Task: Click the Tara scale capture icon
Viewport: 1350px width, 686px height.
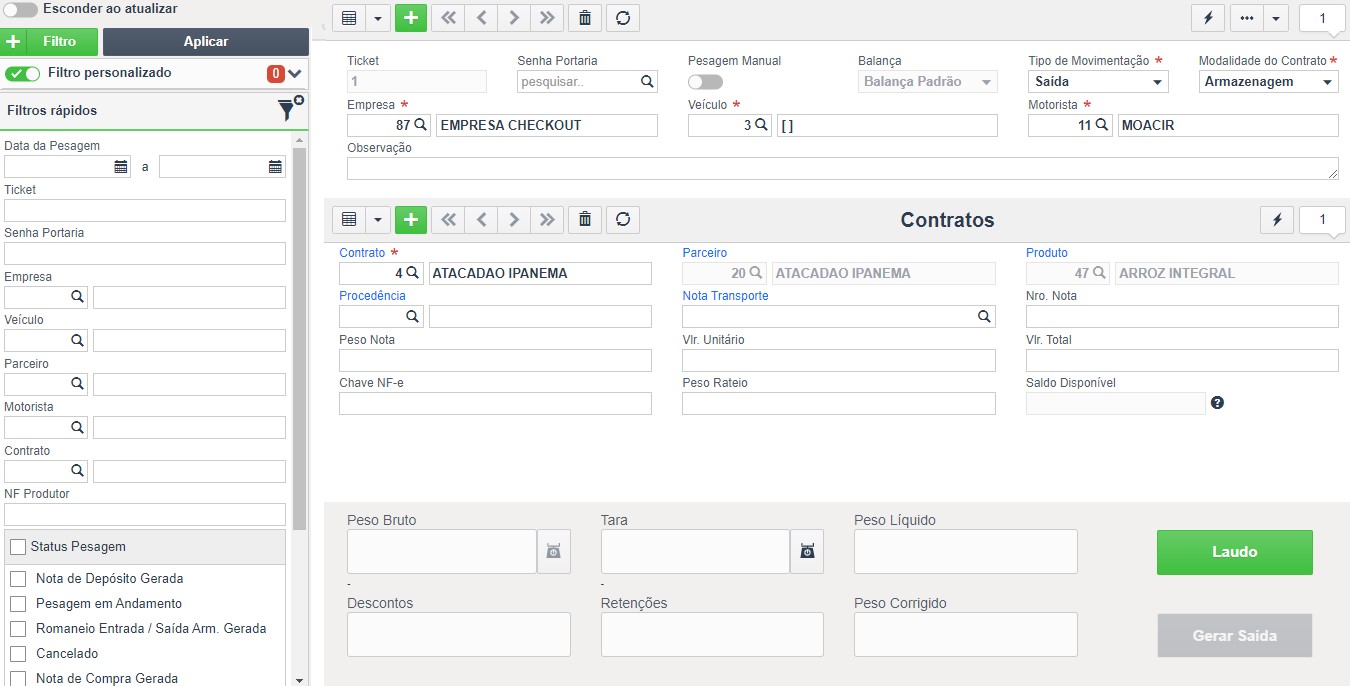Action: click(x=807, y=551)
